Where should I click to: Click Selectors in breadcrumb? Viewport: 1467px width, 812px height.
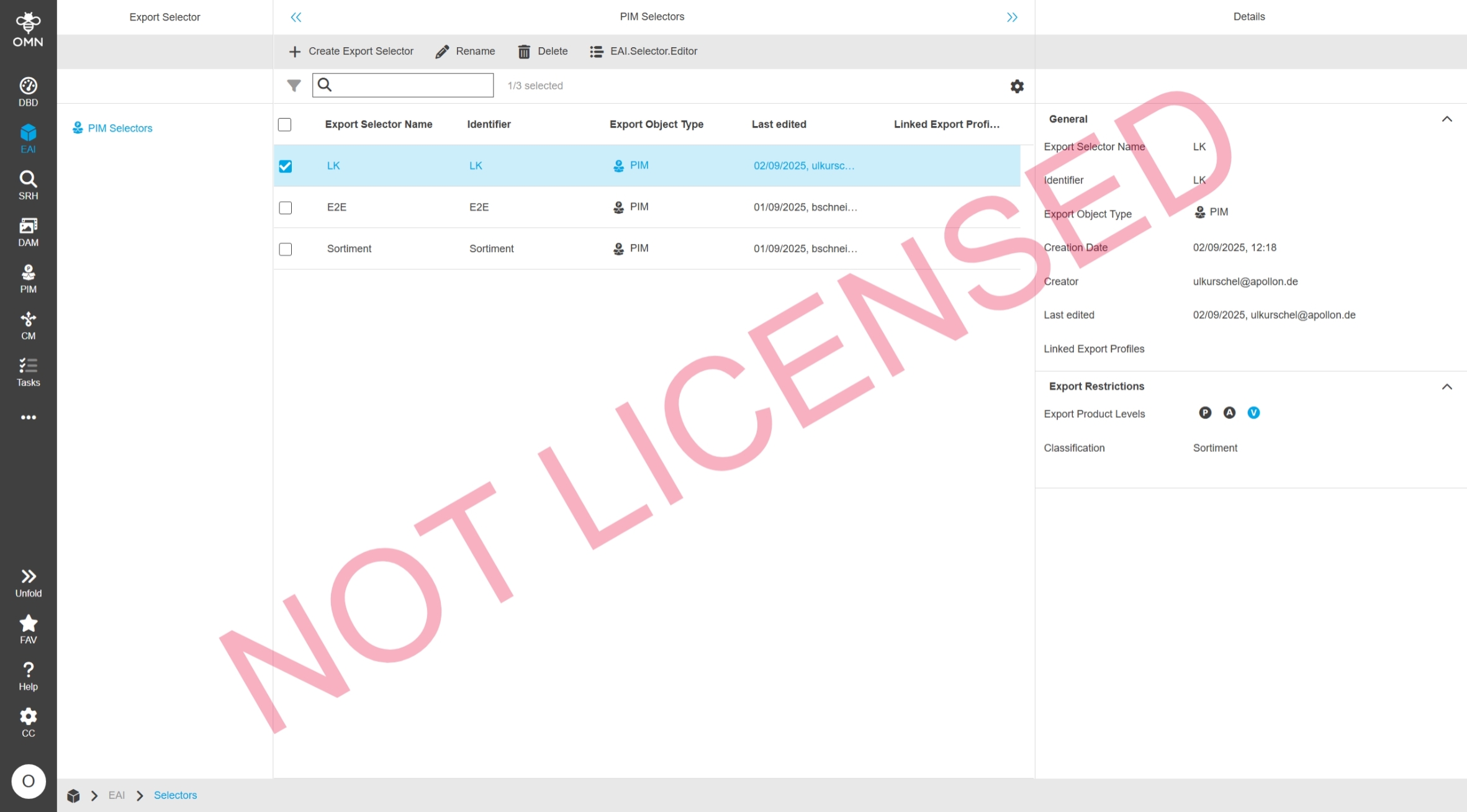point(175,795)
